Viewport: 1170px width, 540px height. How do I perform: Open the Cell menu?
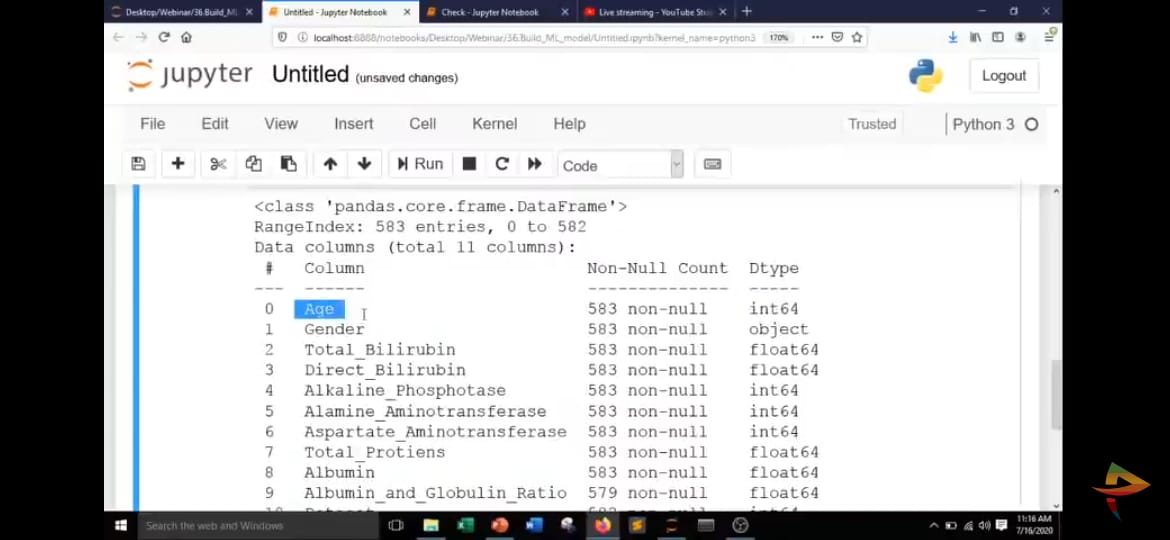(x=422, y=124)
